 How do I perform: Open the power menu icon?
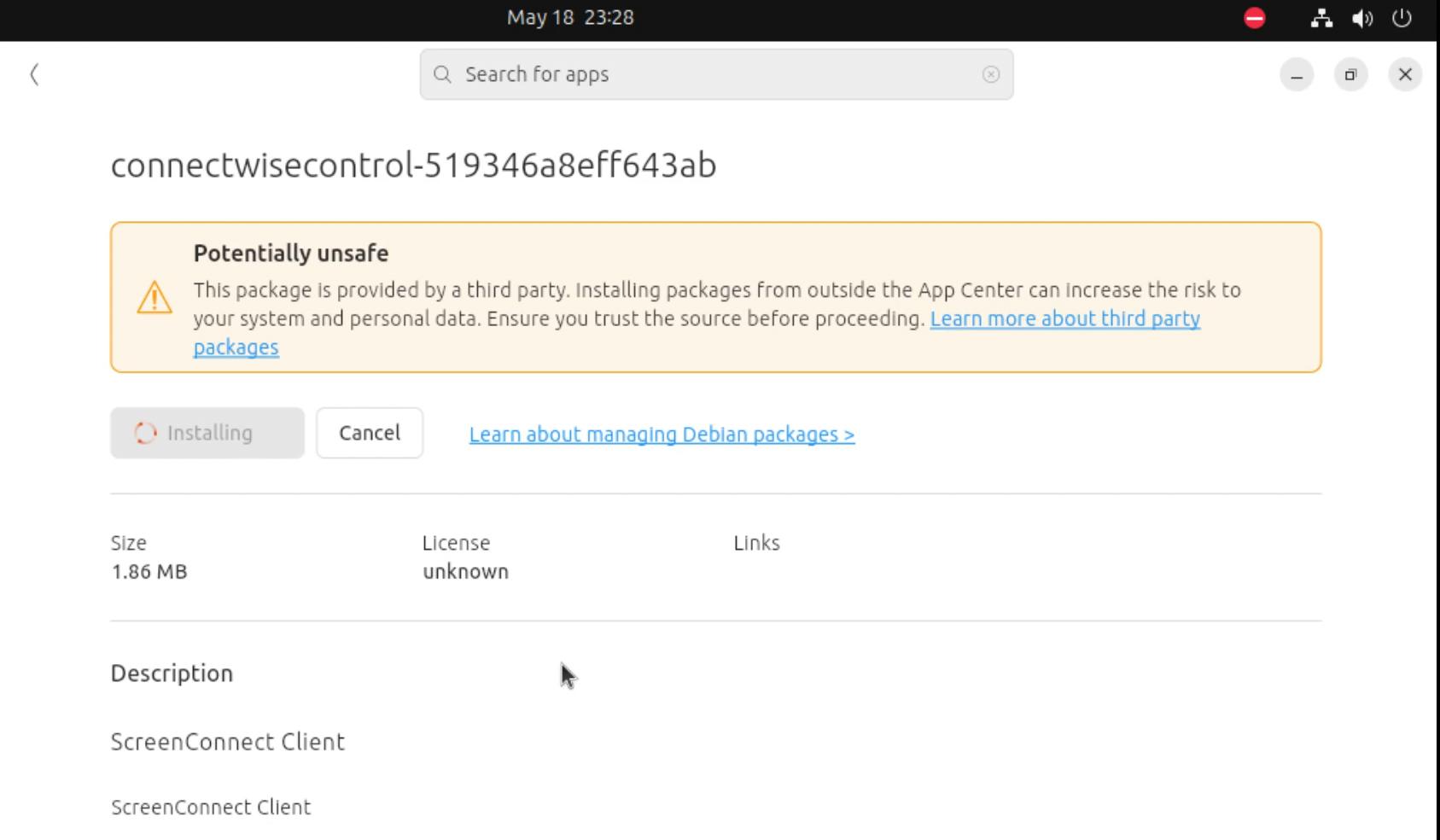pyautogui.click(x=1402, y=18)
